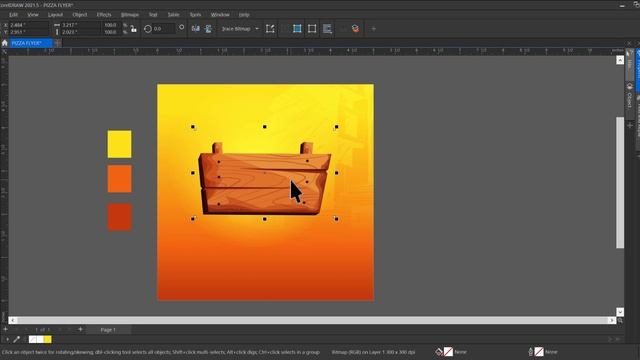Click the object height field
The height and width of the screenshot is (360, 640).
pos(80,32)
